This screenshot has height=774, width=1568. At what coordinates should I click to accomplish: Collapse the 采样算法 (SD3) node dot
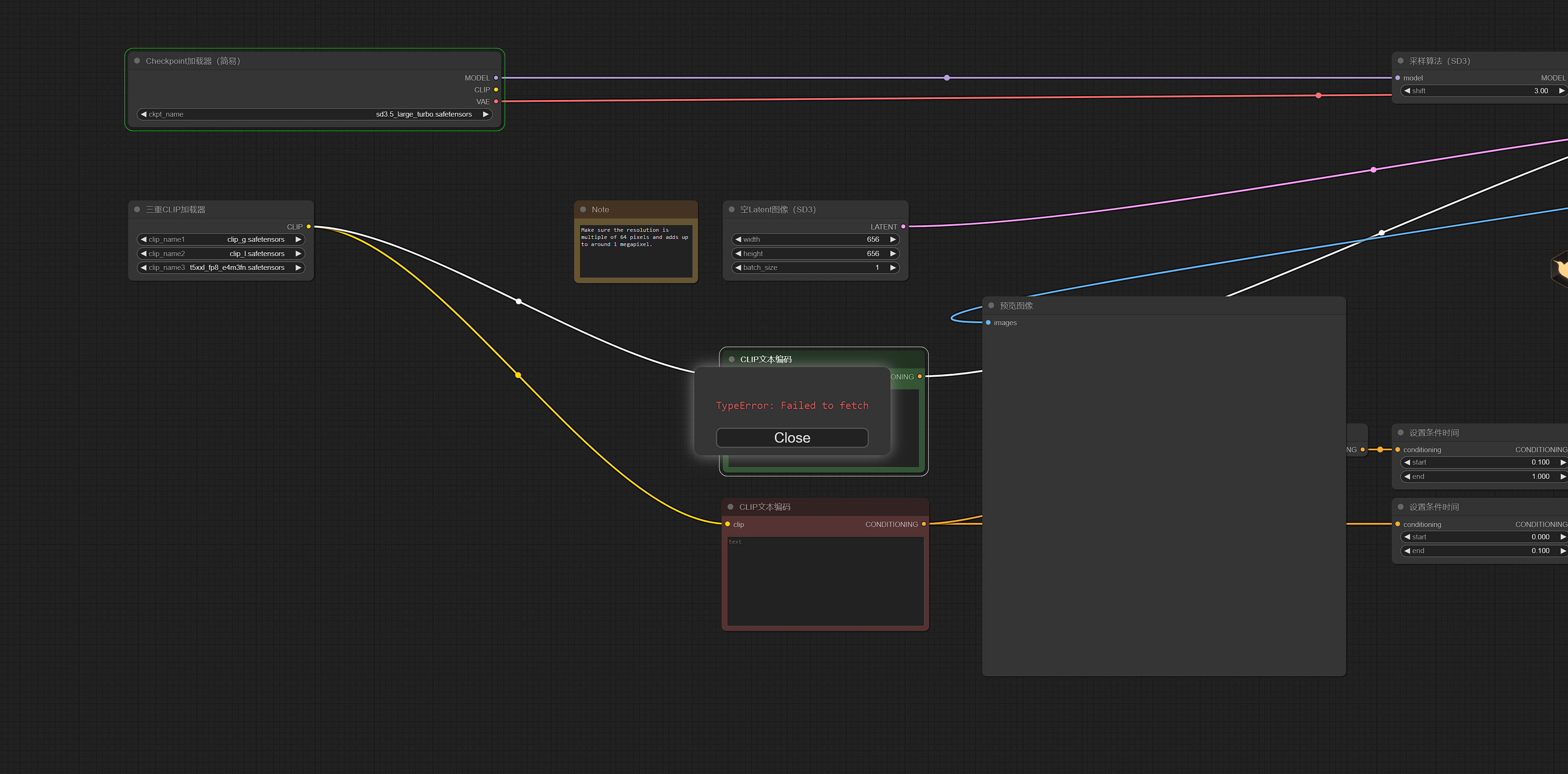coord(1400,61)
